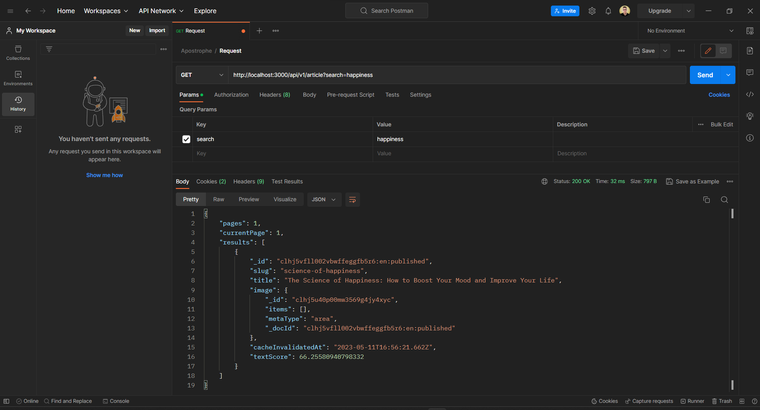This screenshot has width=760, height=410.
Task: Open the No Environment selector
Action: click(x=690, y=31)
